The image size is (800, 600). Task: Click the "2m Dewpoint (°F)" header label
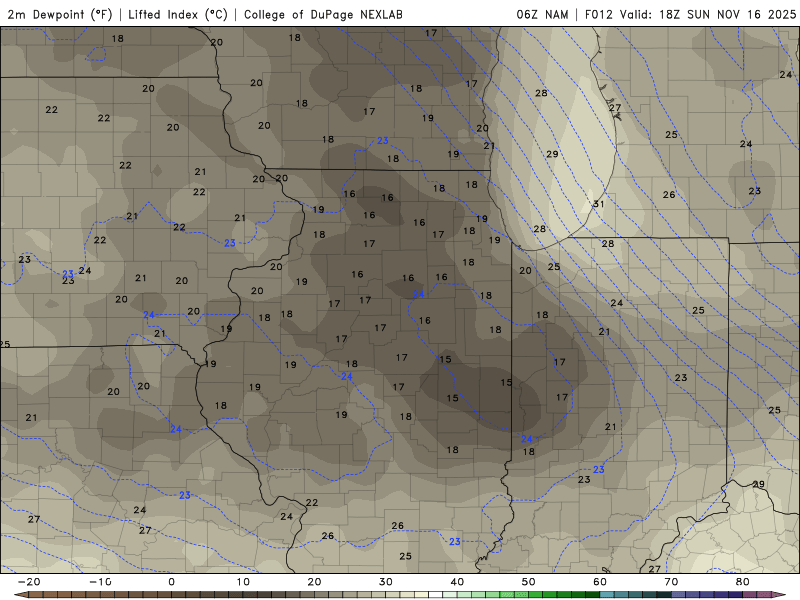59,14
